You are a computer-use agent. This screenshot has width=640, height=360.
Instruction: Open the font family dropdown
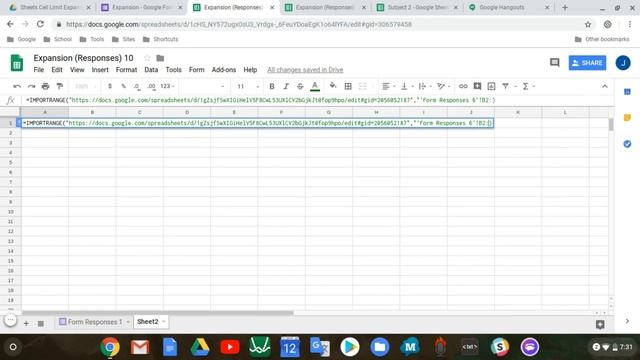click(204, 86)
